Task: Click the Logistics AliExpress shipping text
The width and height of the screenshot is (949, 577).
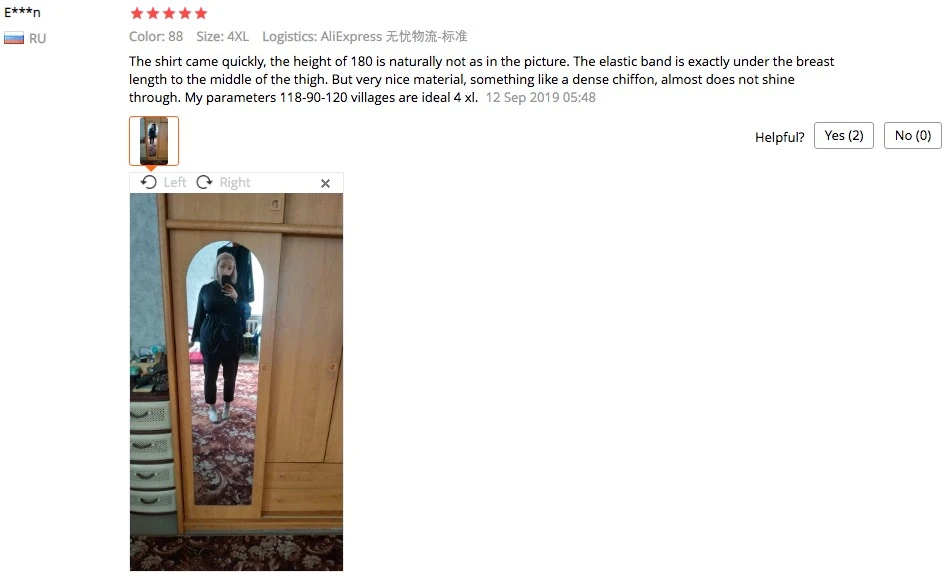Action: pos(364,36)
